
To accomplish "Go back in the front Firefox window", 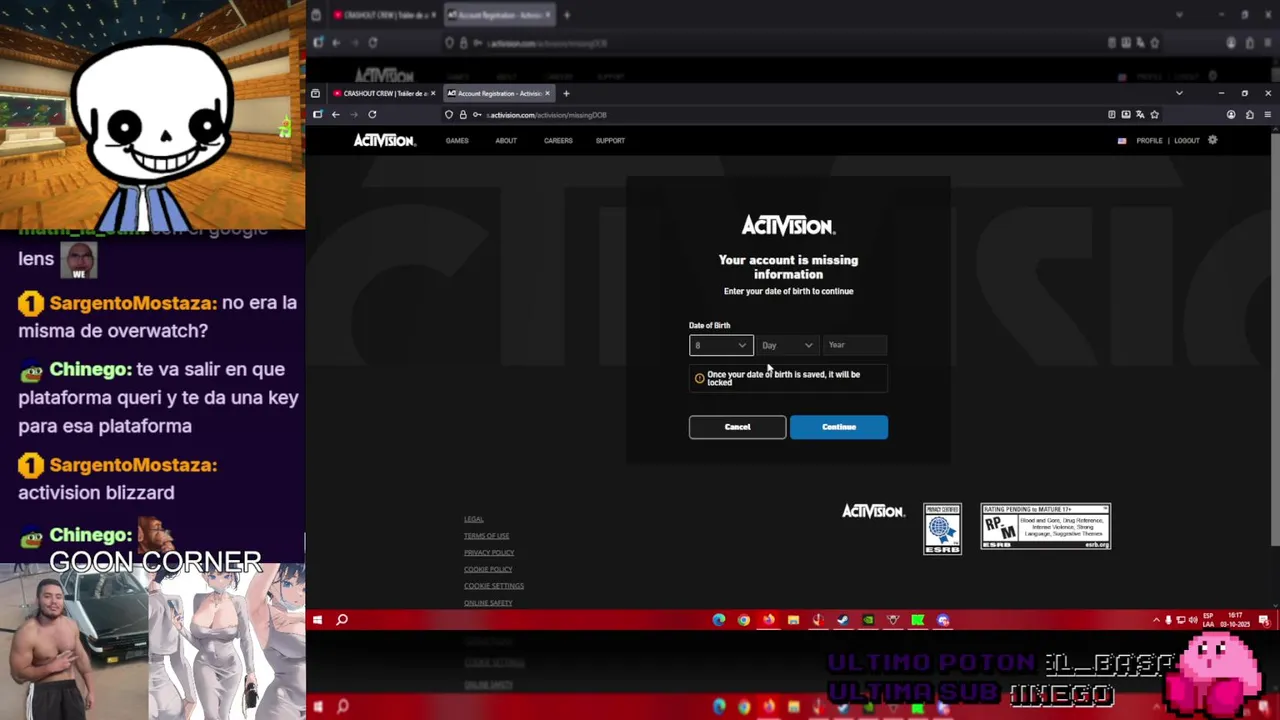I will coord(336,115).
